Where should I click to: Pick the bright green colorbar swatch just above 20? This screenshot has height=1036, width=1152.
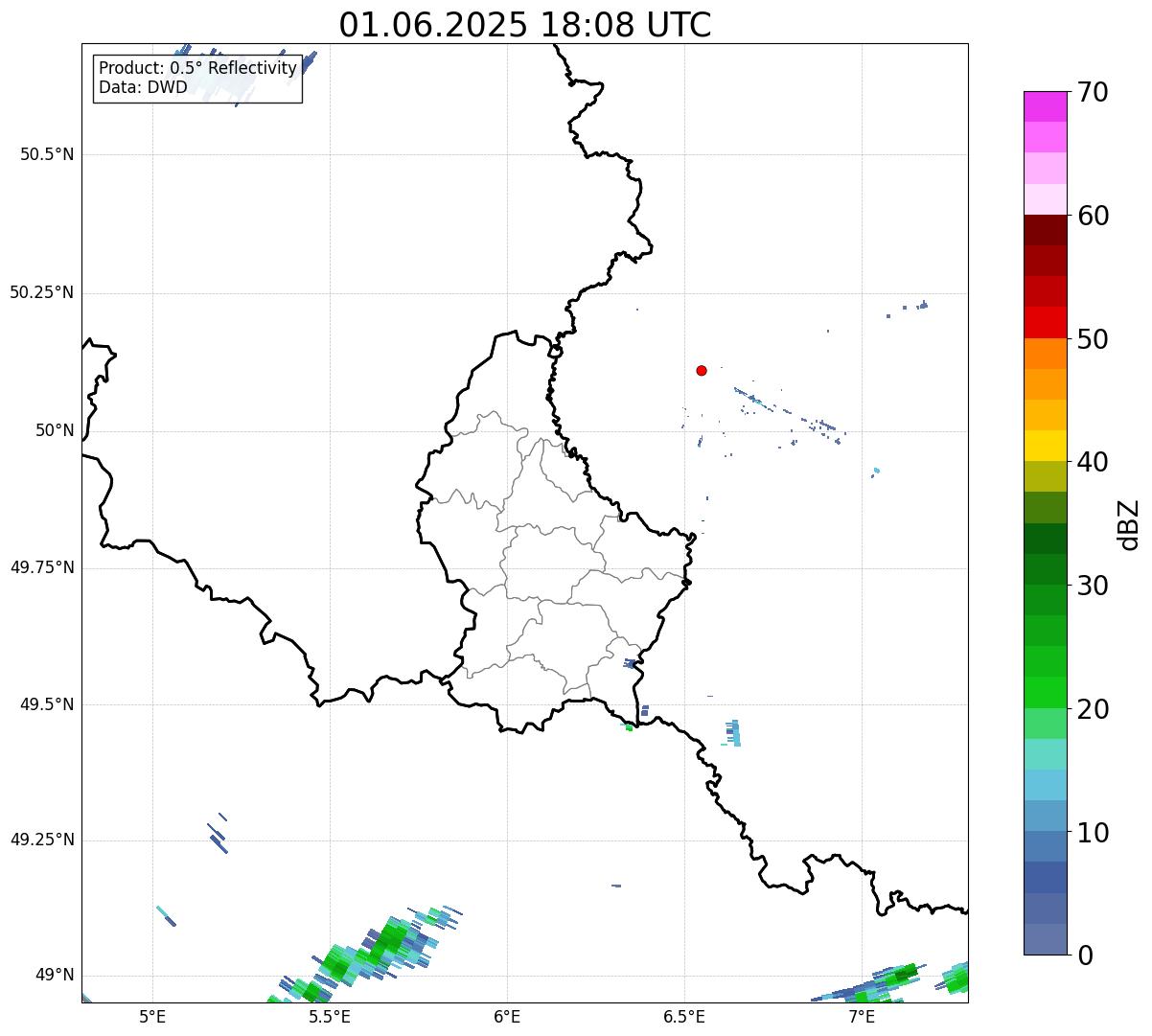coord(1045,693)
